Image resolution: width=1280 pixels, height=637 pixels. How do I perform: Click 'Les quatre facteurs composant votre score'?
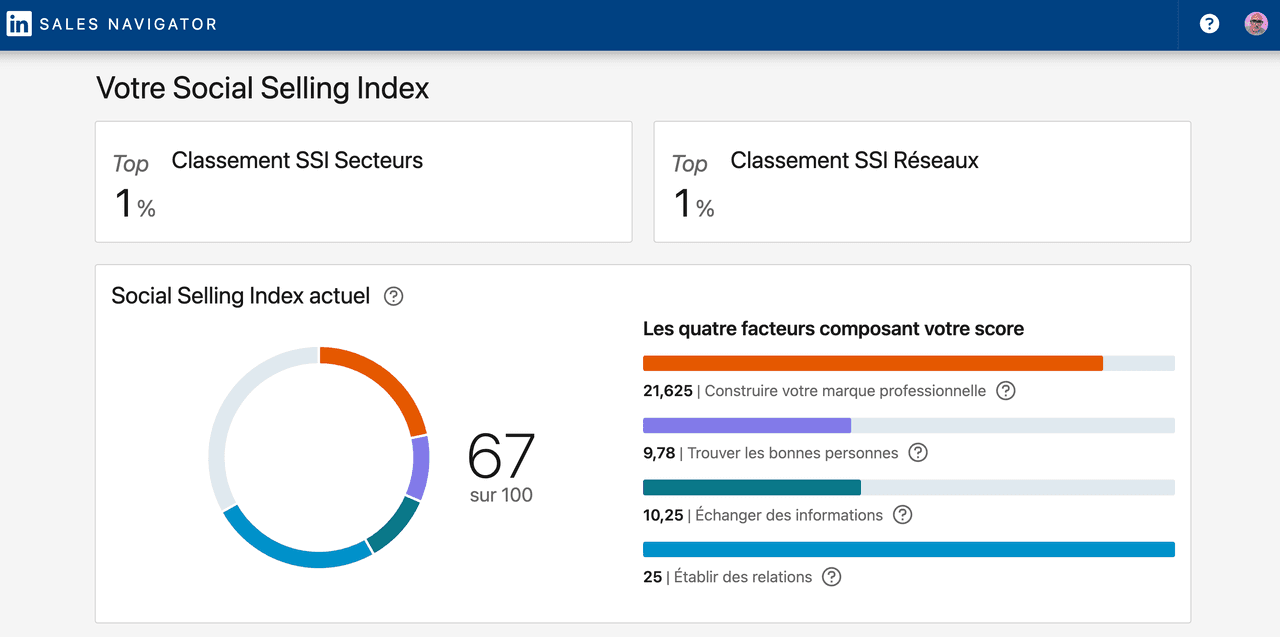click(x=833, y=329)
